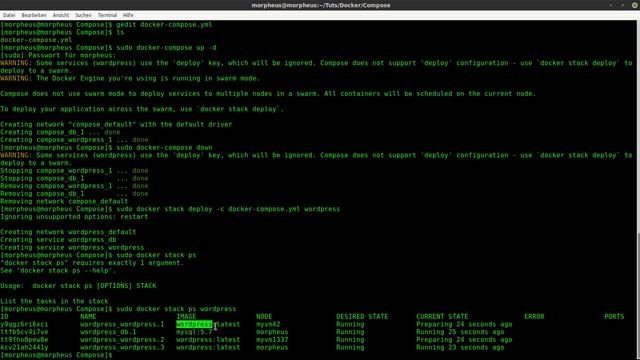Click the 'NAME' column header
The height and width of the screenshot is (360, 640).
pos(88,316)
